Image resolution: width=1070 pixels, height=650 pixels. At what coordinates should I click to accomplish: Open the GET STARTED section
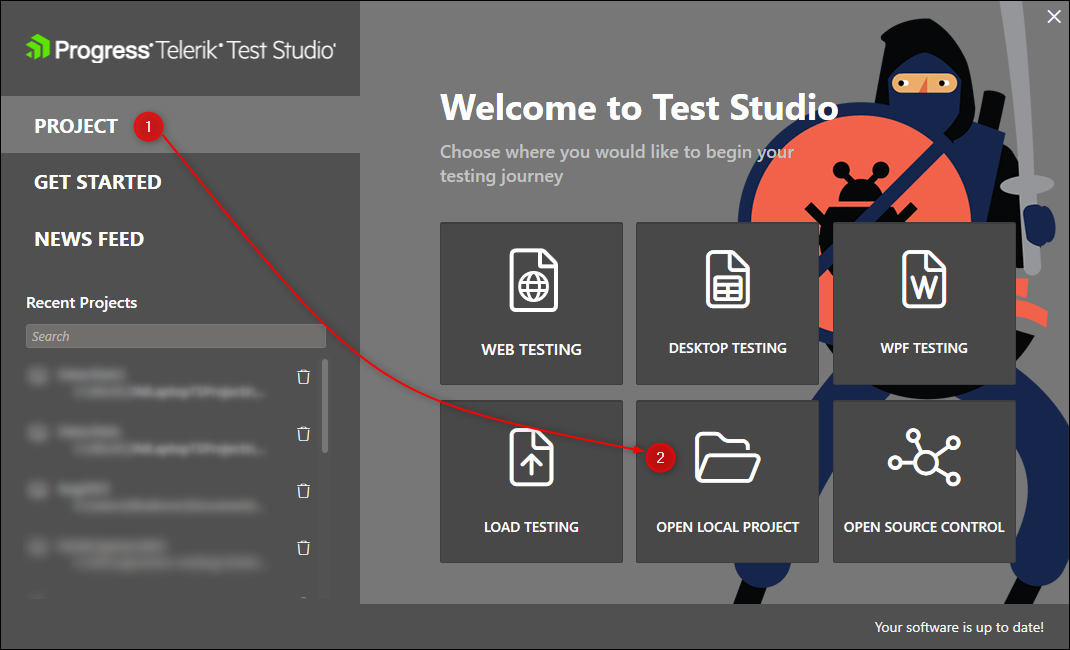98,182
